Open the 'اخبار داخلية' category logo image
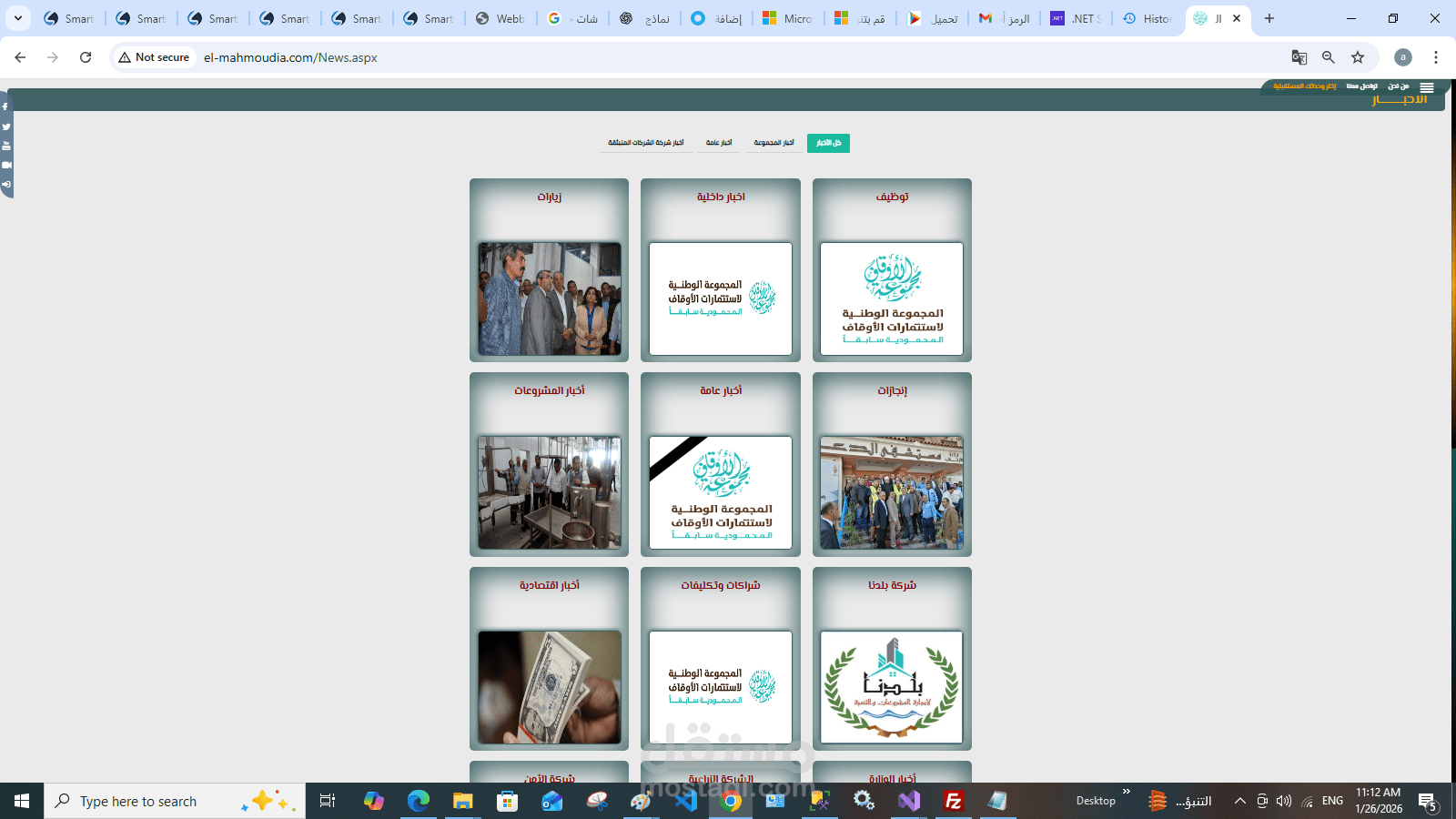Screen dimensions: 1456x819 [x=721, y=298]
